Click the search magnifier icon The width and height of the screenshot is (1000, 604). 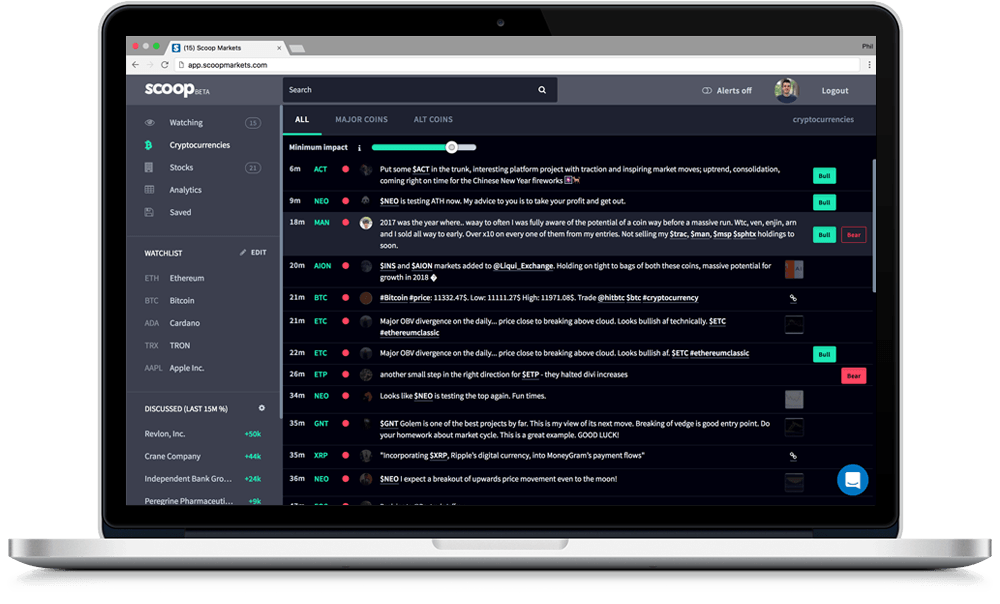pos(542,90)
